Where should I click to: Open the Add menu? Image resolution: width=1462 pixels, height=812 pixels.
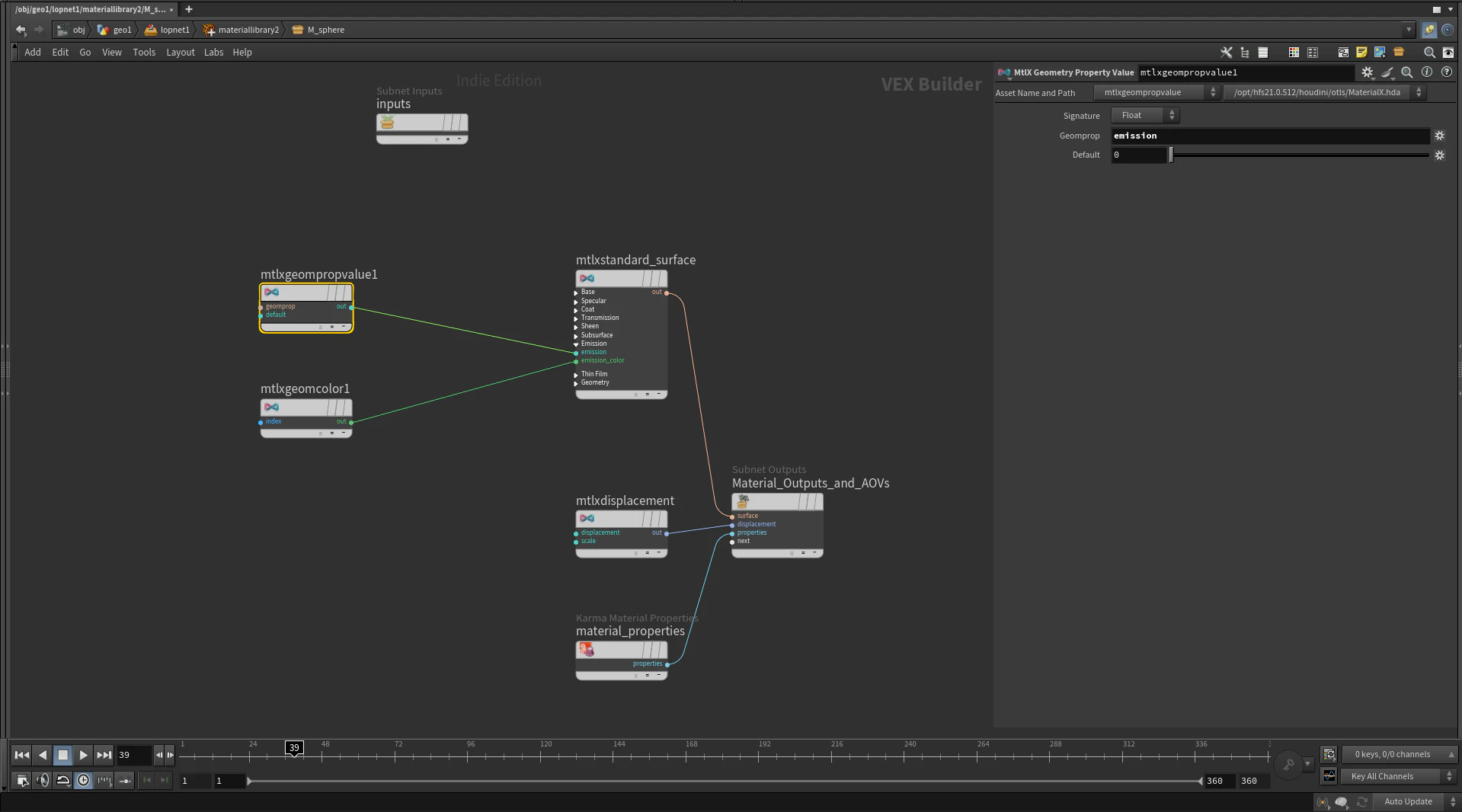pos(33,53)
